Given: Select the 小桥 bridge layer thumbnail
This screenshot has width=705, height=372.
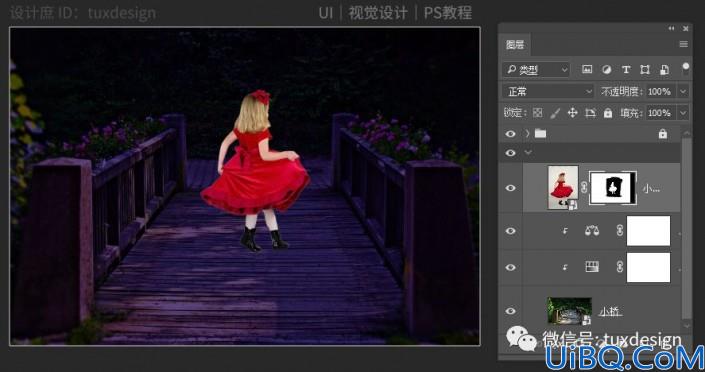Looking at the screenshot, I should (569, 311).
